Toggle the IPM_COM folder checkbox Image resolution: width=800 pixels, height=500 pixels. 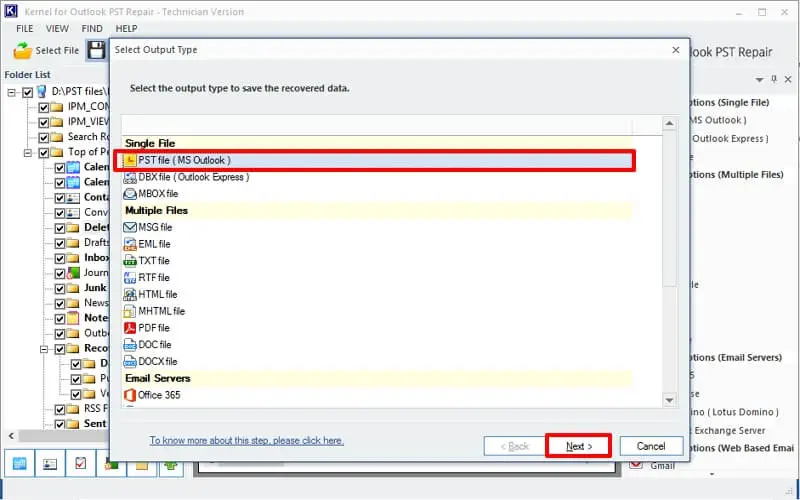pos(44,108)
